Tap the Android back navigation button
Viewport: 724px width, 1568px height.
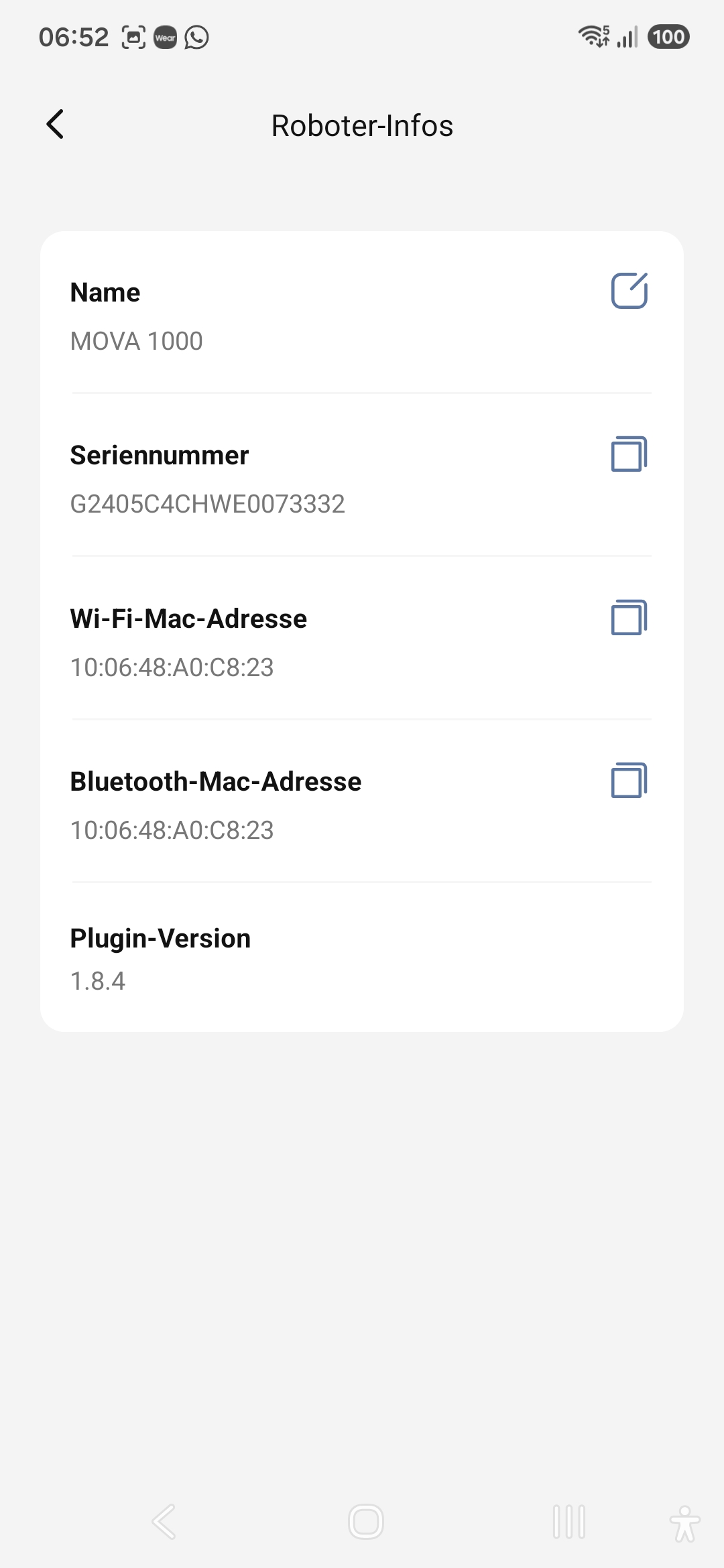(164, 1521)
